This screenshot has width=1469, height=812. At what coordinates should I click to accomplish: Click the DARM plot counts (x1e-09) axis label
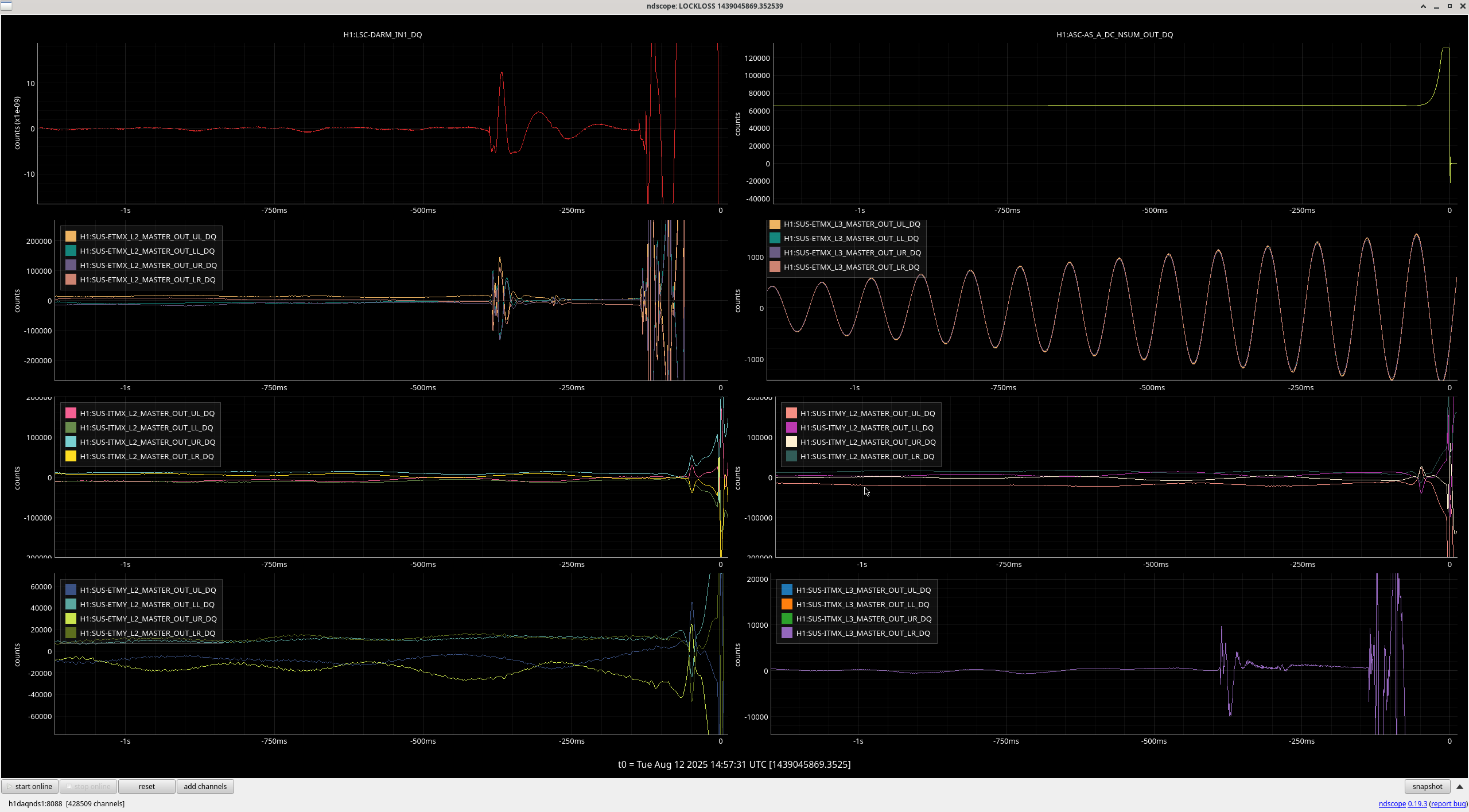pyautogui.click(x=17, y=123)
